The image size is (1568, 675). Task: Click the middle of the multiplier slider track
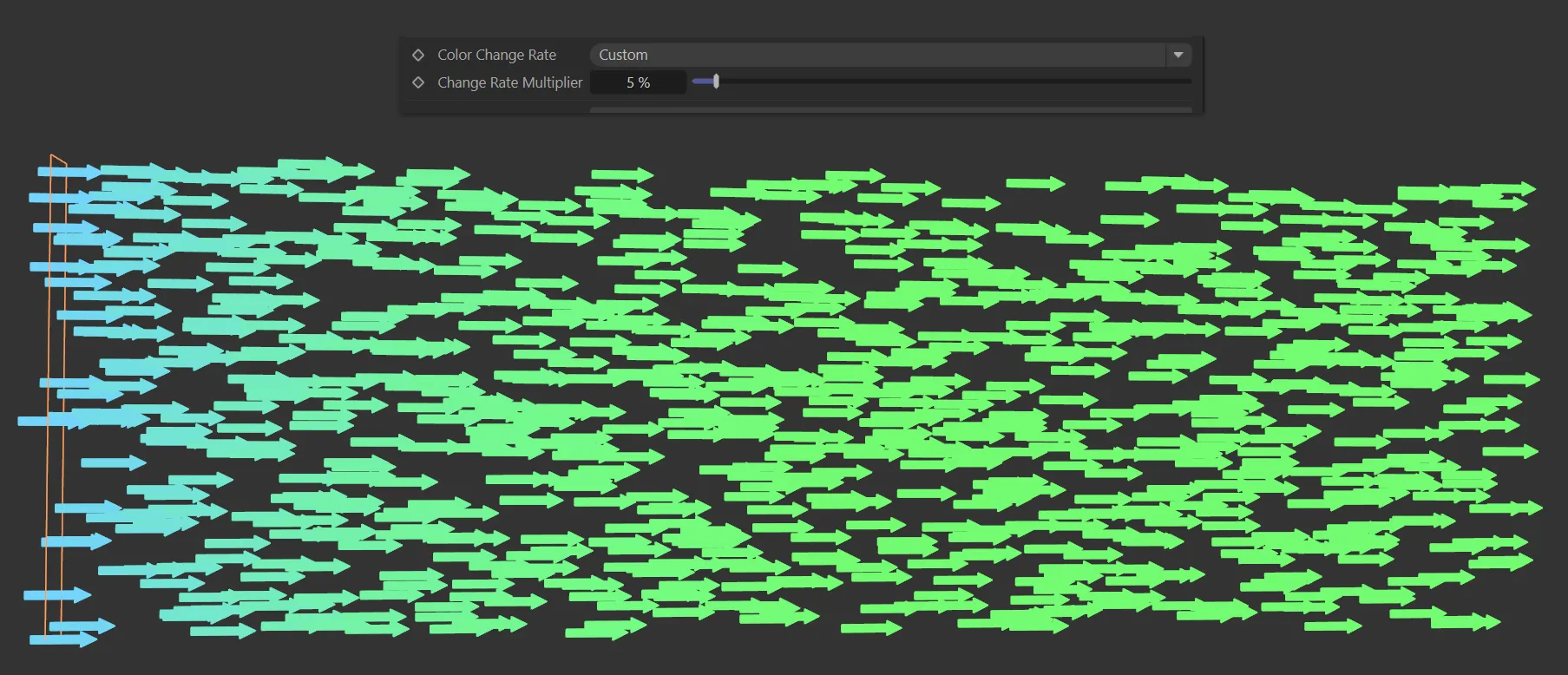pyautogui.click(x=941, y=82)
